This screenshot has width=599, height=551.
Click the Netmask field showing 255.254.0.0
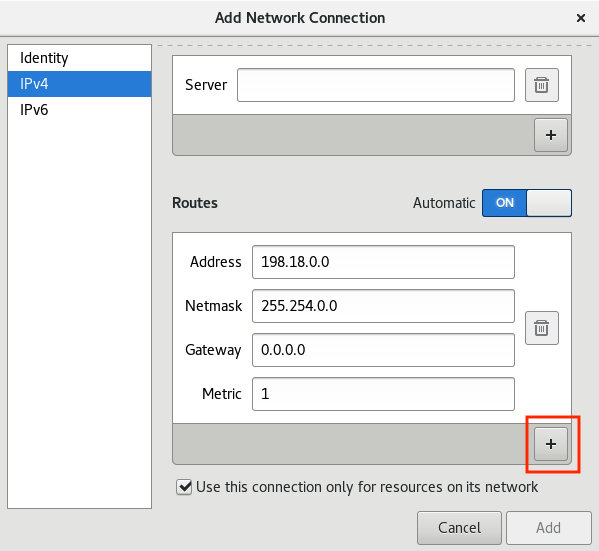tap(383, 306)
